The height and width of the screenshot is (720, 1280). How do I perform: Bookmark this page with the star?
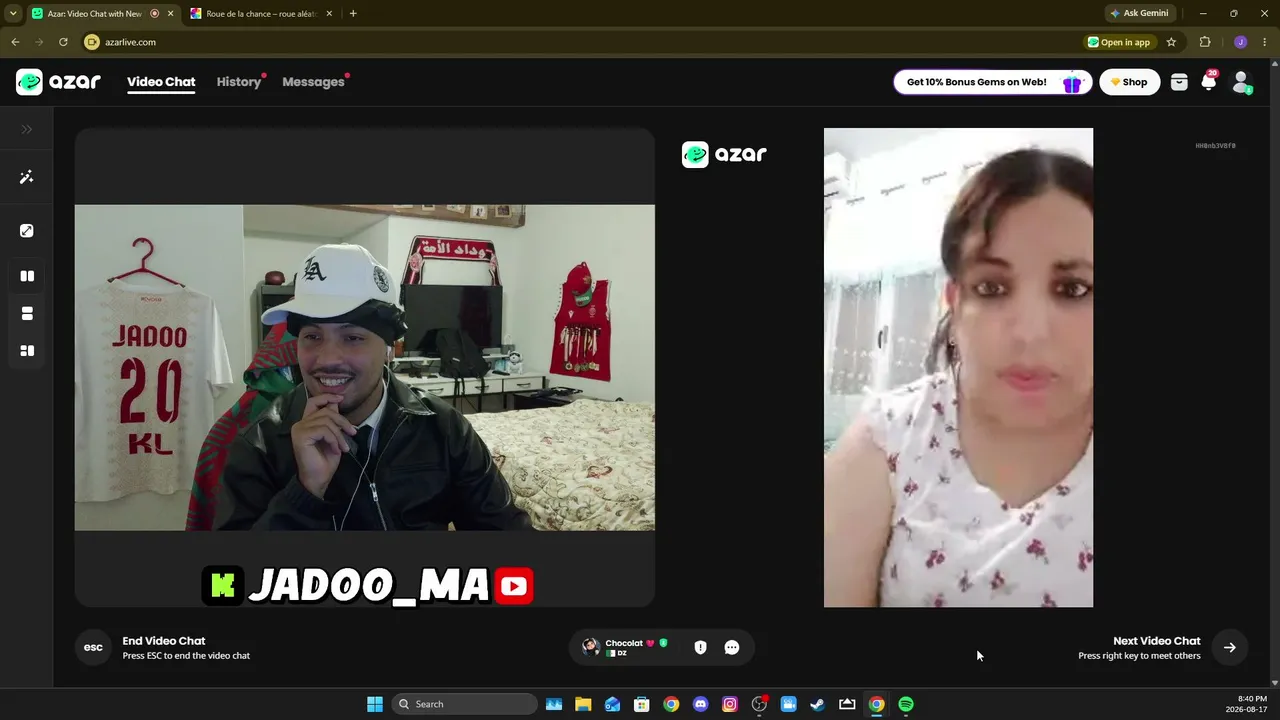tap(1171, 42)
